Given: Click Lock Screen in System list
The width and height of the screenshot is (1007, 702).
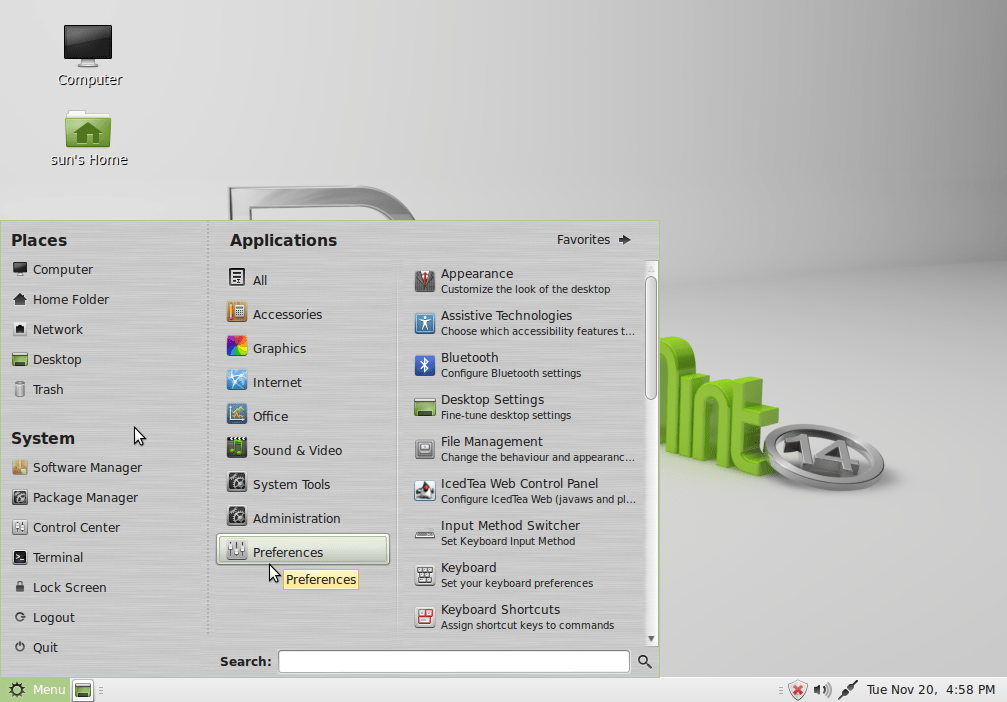Looking at the screenshot, I should [x=60, y=588].
